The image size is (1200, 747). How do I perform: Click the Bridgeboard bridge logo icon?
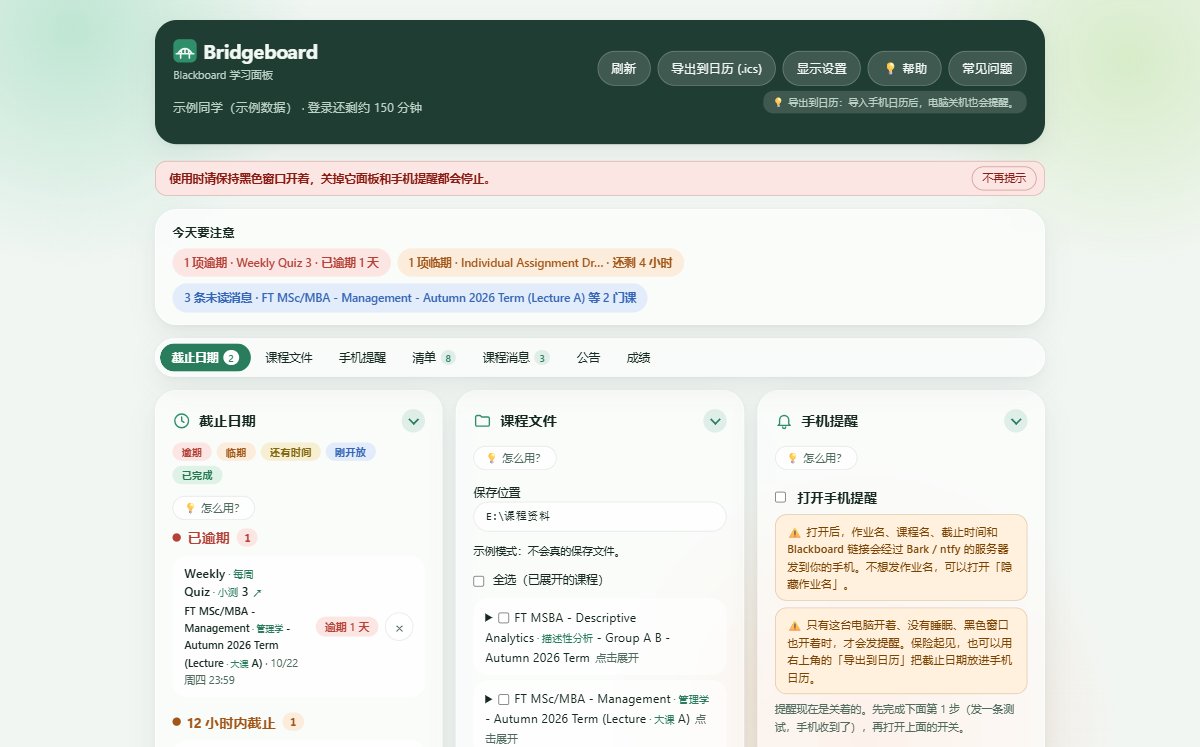point(185,51)
